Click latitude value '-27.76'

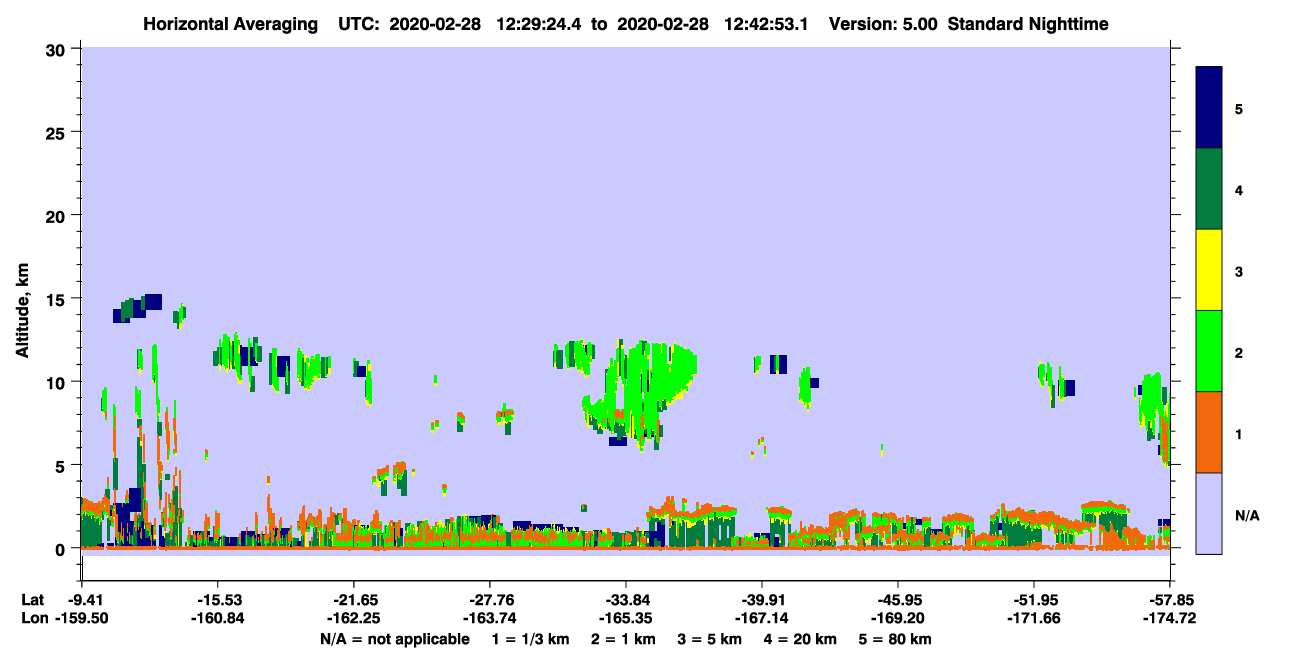pyautogui.click(x=490, y=599)
